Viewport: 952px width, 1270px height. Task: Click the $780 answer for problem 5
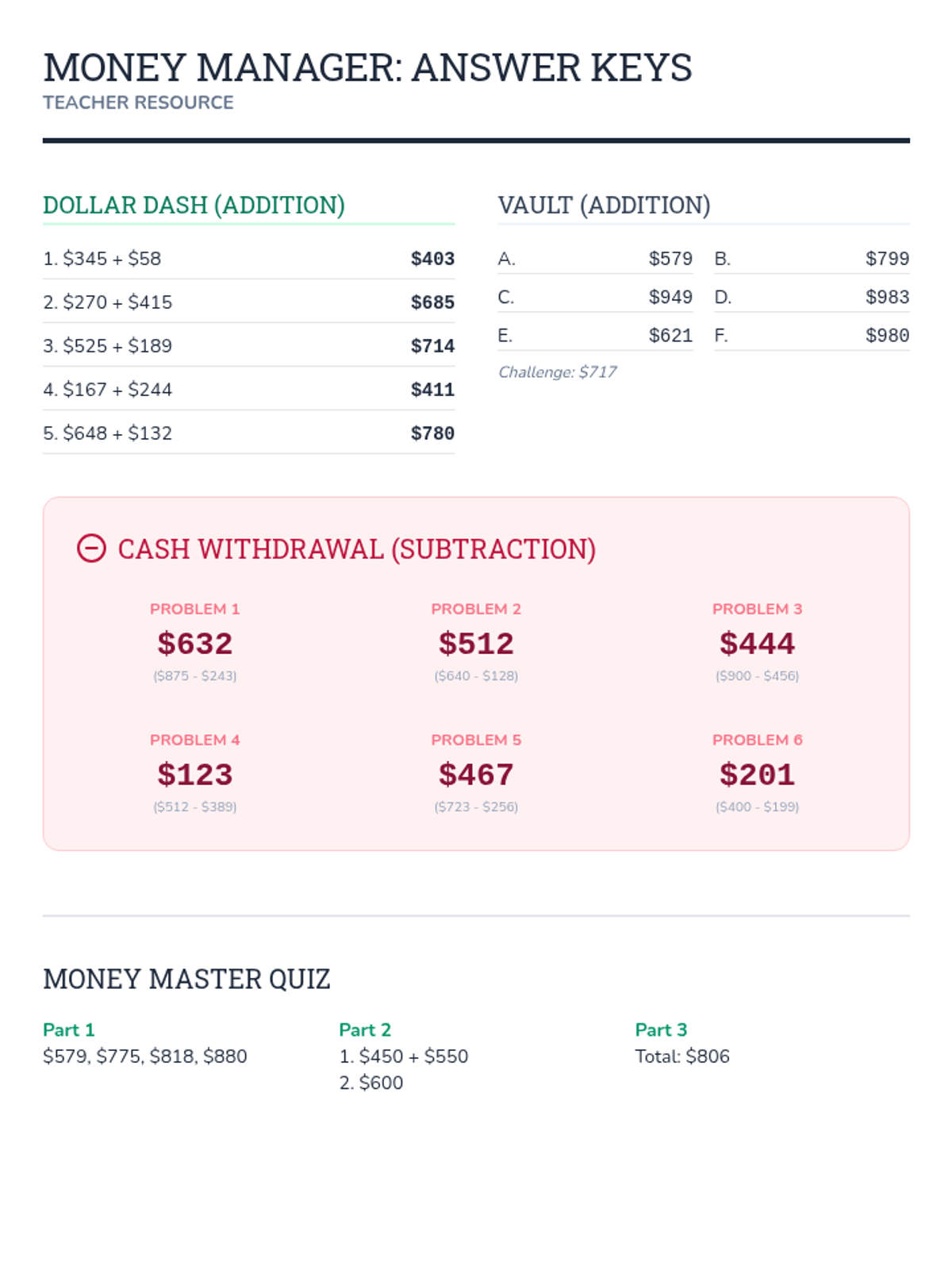point(432,433)
